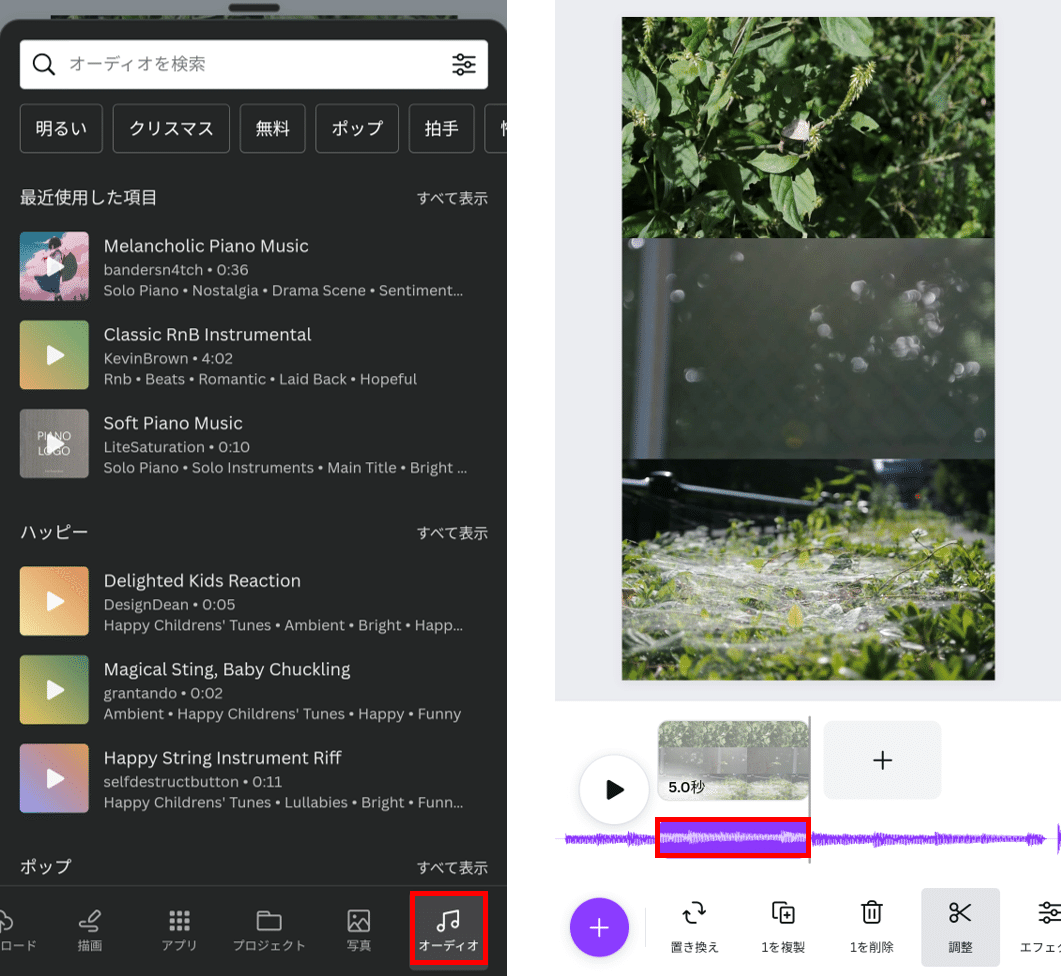
Task: Play Happy String Instrument Riff thumbnail
Action: pyautogui.click(x=54, y=778)
